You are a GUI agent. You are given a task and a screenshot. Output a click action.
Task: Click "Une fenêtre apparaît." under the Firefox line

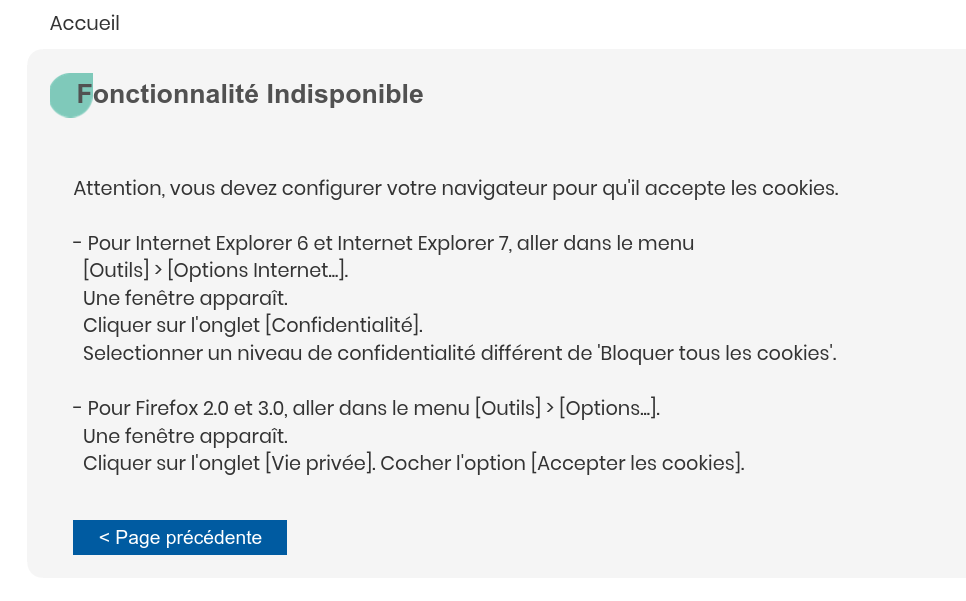click(x=185, y=436)
